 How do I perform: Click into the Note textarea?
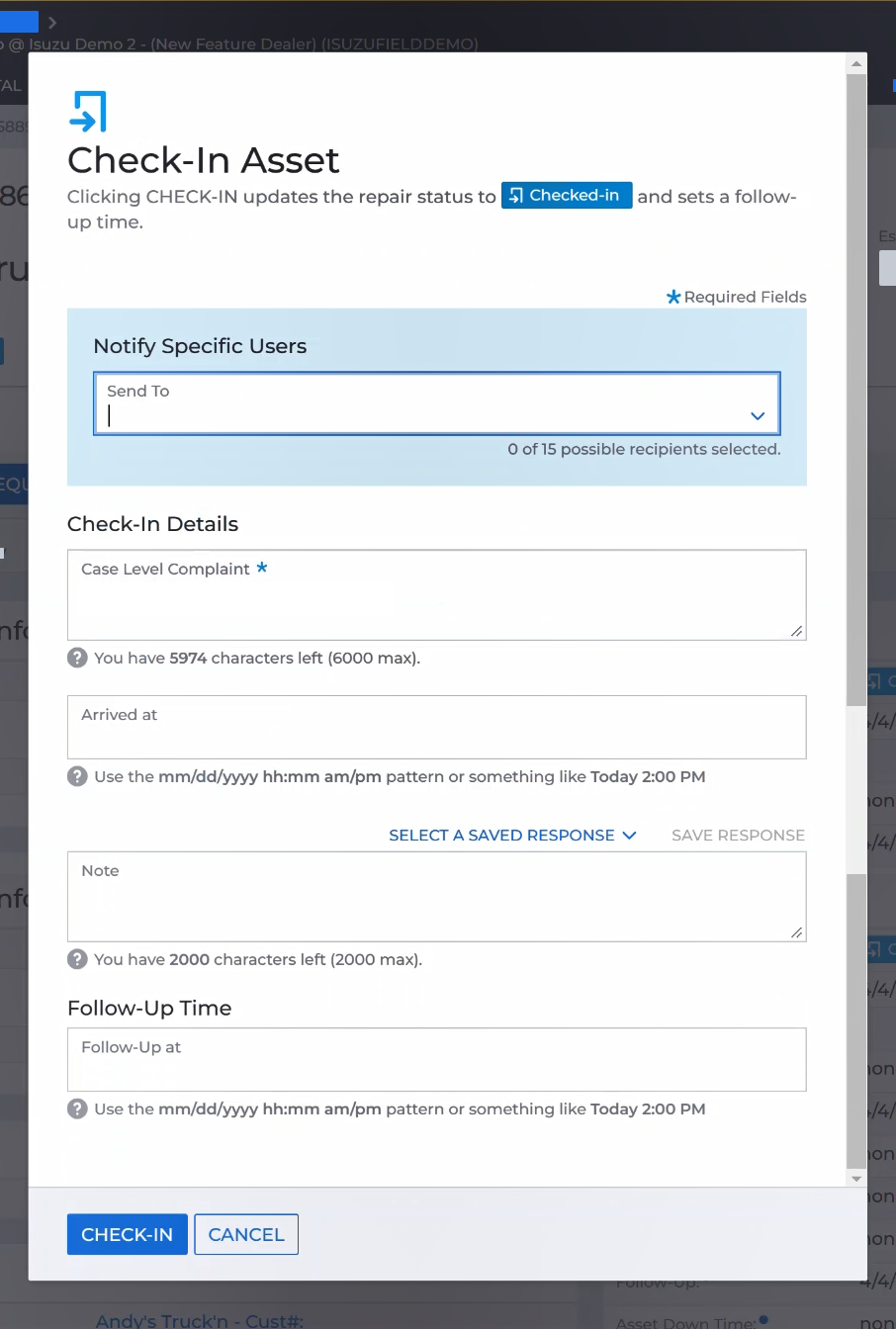point(436,905)
